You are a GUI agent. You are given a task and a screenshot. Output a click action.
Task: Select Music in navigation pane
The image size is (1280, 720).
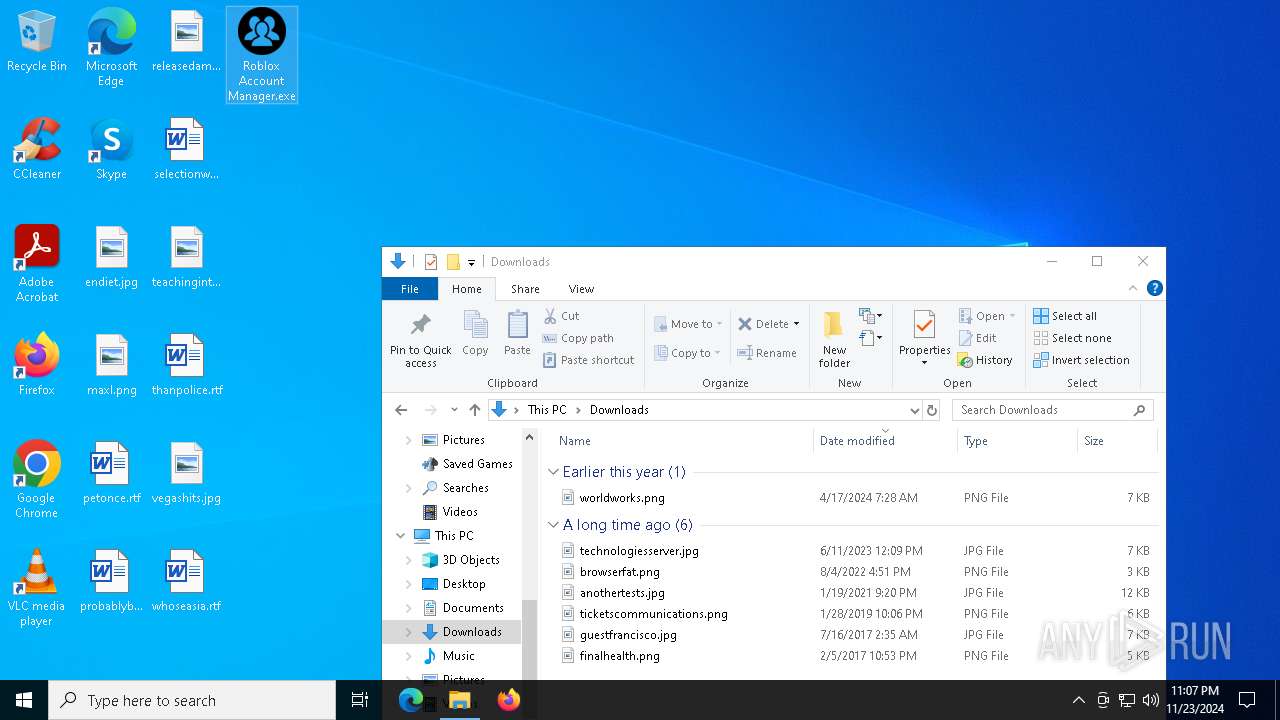[458, 656]
